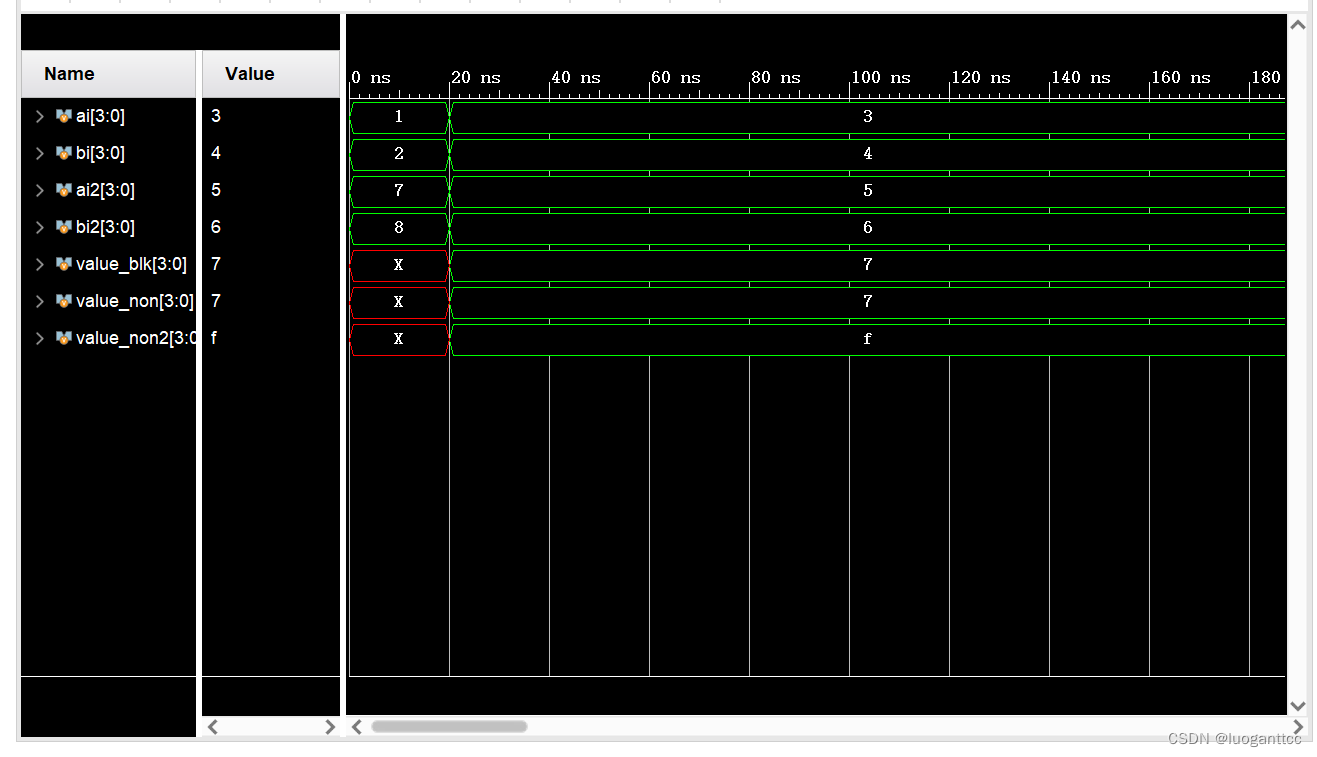Click the value_non2 waveform showing f

868,338
